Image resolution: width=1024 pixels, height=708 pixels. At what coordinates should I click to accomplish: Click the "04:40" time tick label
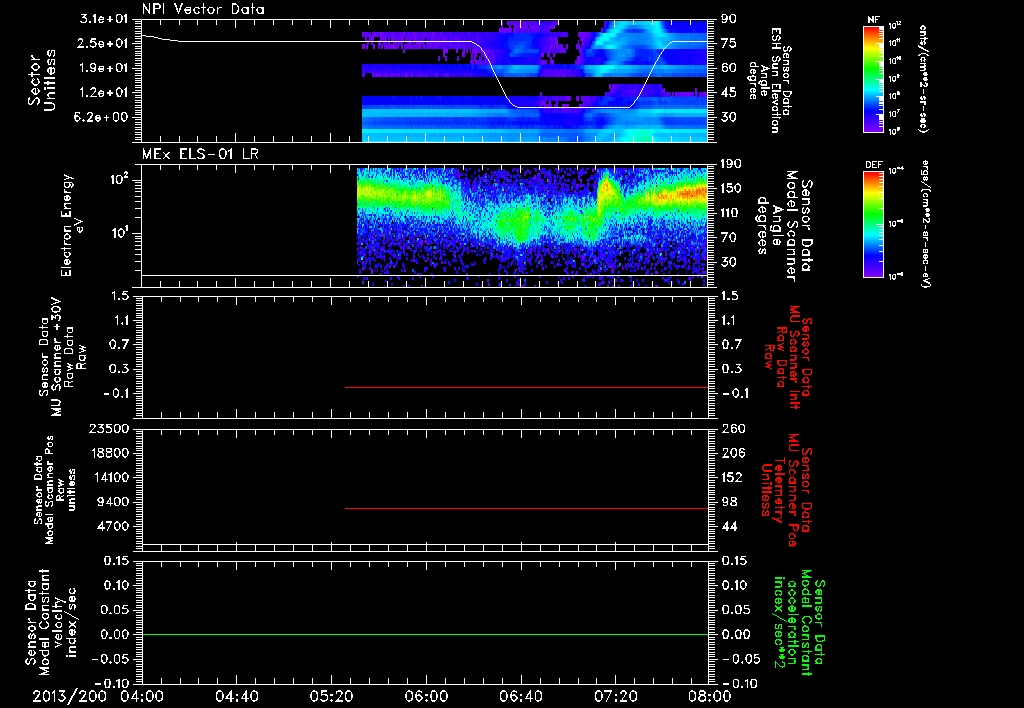tap(237, 696)
